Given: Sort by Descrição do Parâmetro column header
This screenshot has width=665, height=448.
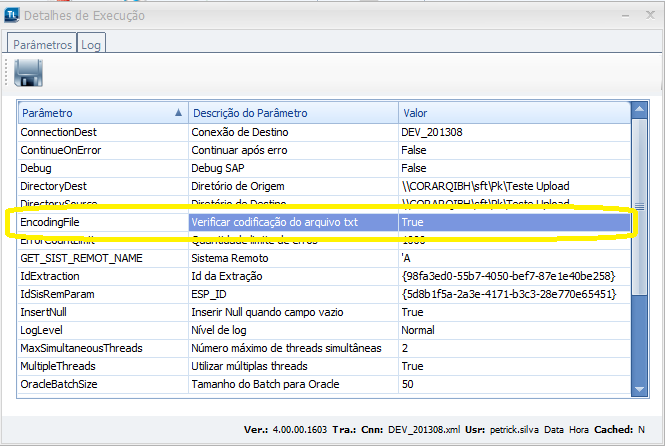Looking at the screenshot, I should pos(292,113).
